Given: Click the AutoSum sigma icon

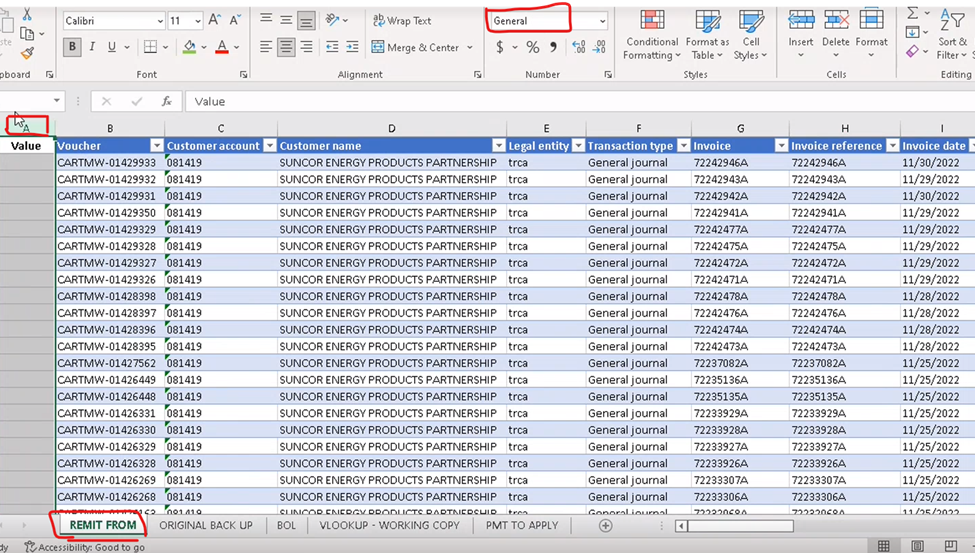Looking at the screenshot, I should pyautogui.click(x=912, y=13).
